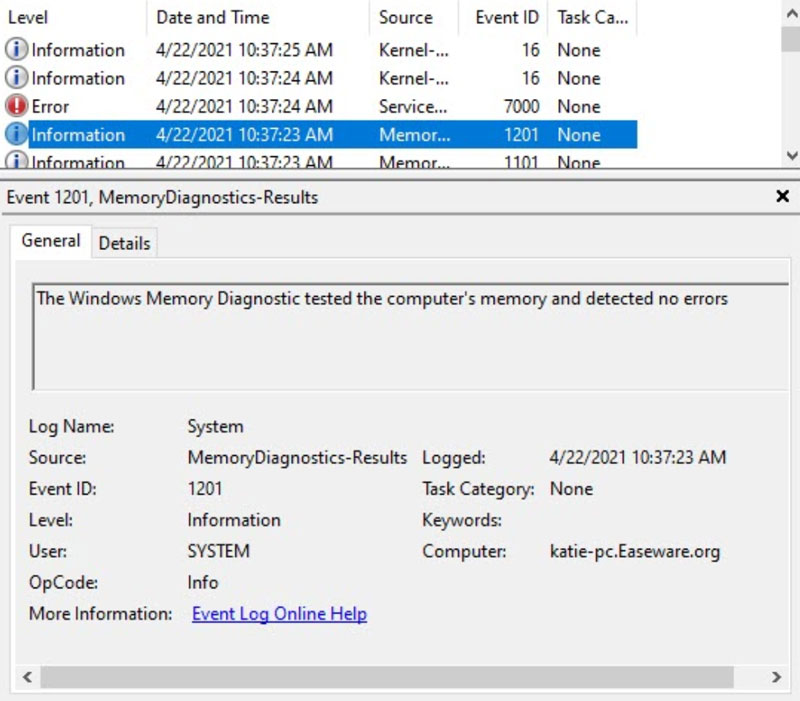Switch to the General tab
The image size is (800, 701).
pyautogui.click(x=51, y=241)
